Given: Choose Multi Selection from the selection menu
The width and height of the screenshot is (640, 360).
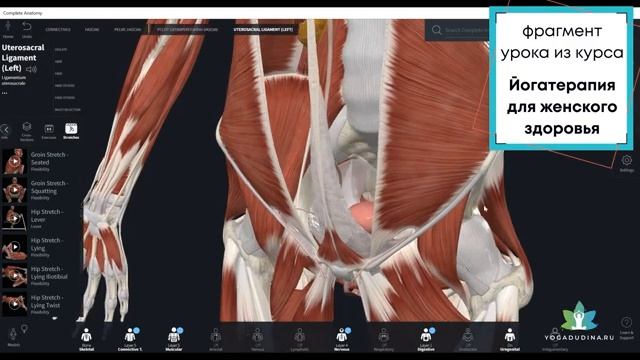Looking at the screenshot, I should pos(68,110).
